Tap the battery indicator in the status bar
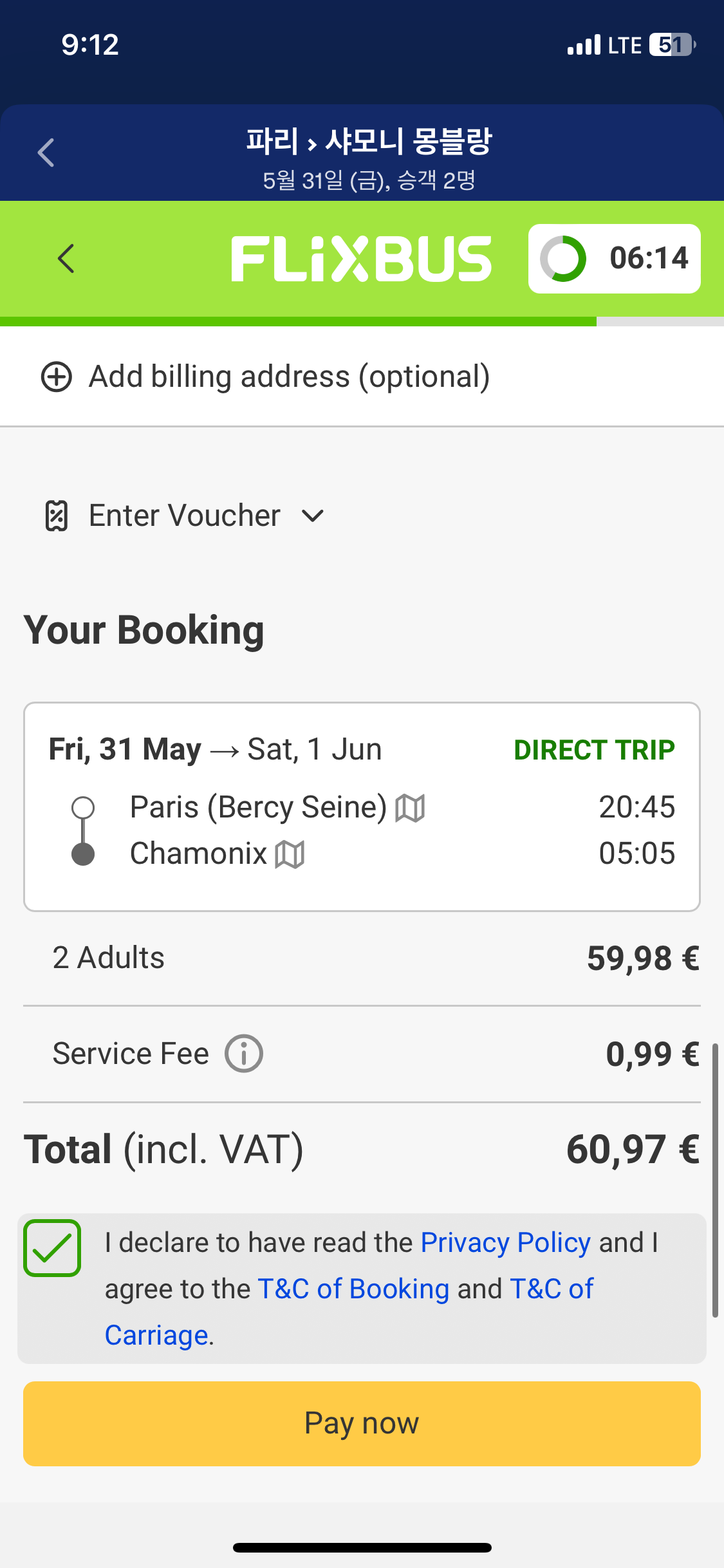The height and width of the screenshot is (1568, 724). pyautogui.click(x=673, y=45)
